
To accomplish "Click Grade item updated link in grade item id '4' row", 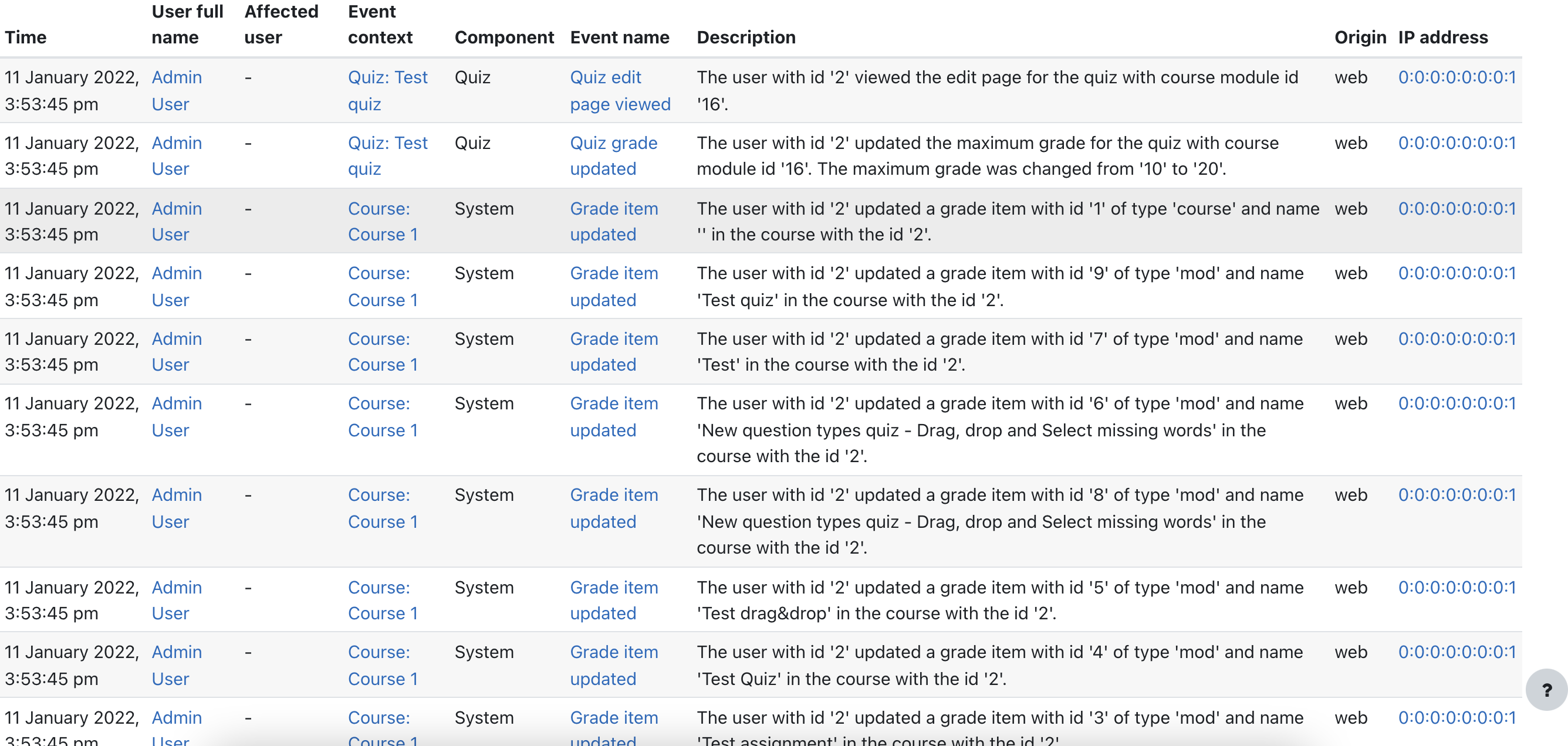I will pyautogui.click(x=614, y=665).
